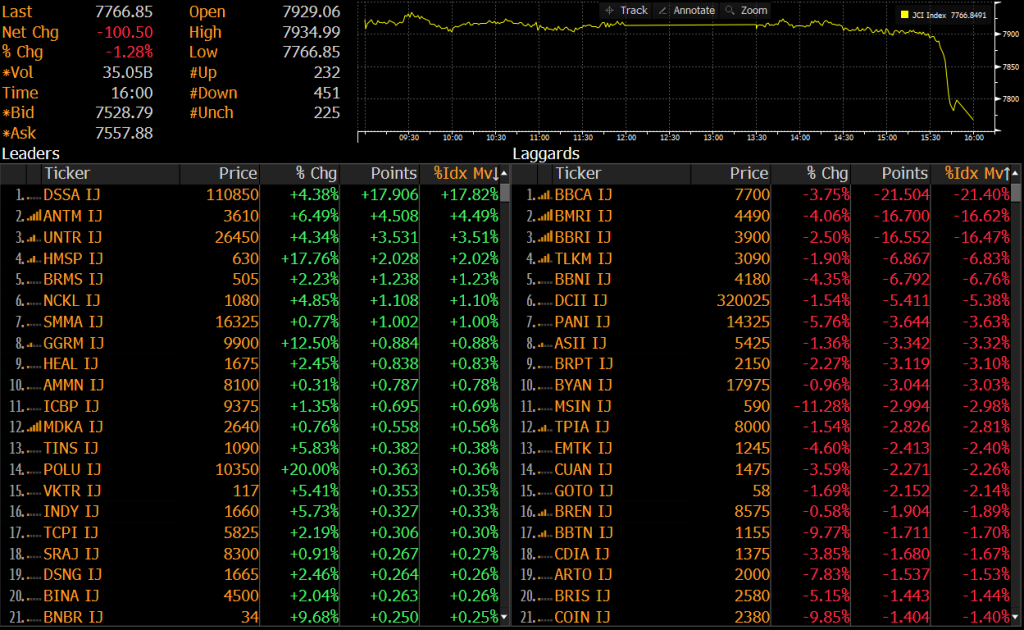This screenshot has width=1024, height=630.
Task: Select the AMMN IJ ticker row
Action: point(250,385)
